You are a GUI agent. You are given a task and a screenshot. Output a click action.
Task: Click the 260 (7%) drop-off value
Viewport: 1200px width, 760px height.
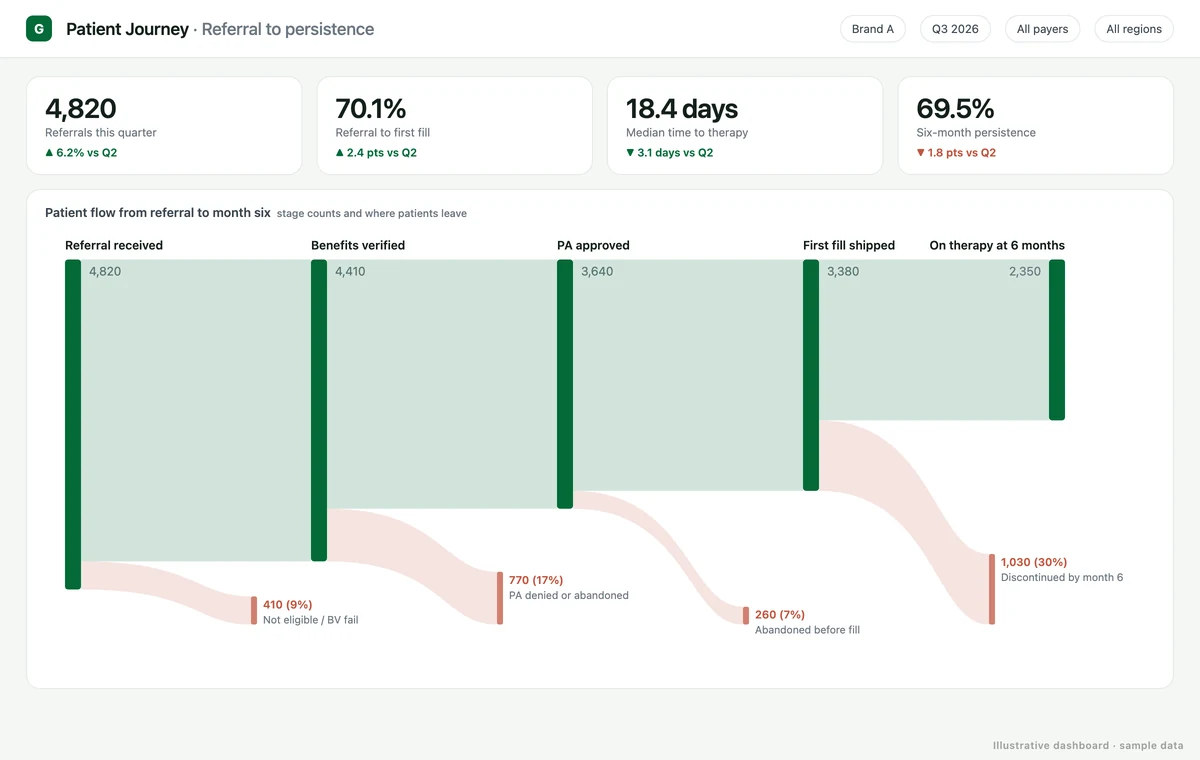pyautogui.click(x=780, y=615)
